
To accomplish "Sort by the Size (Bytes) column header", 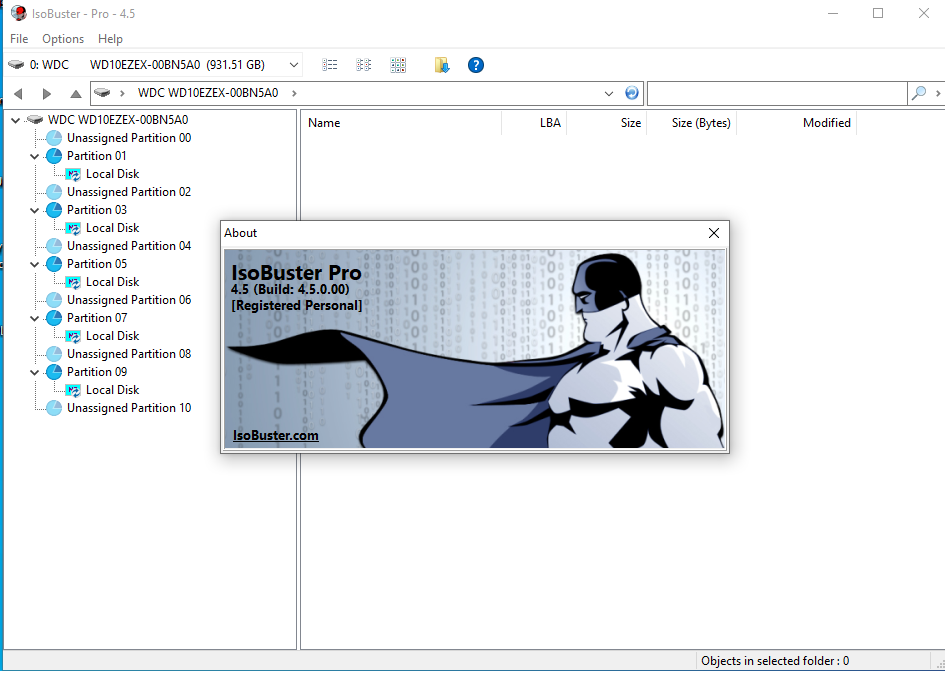I will click(692, 123).
